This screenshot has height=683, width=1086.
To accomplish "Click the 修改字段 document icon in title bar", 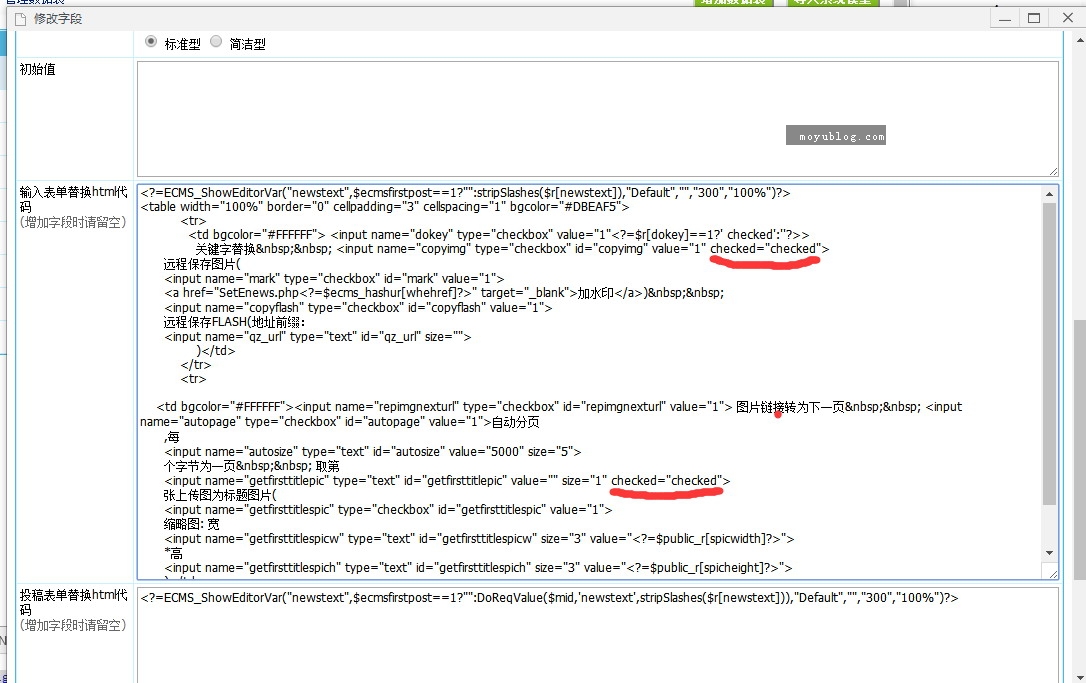I will point(19,19).
